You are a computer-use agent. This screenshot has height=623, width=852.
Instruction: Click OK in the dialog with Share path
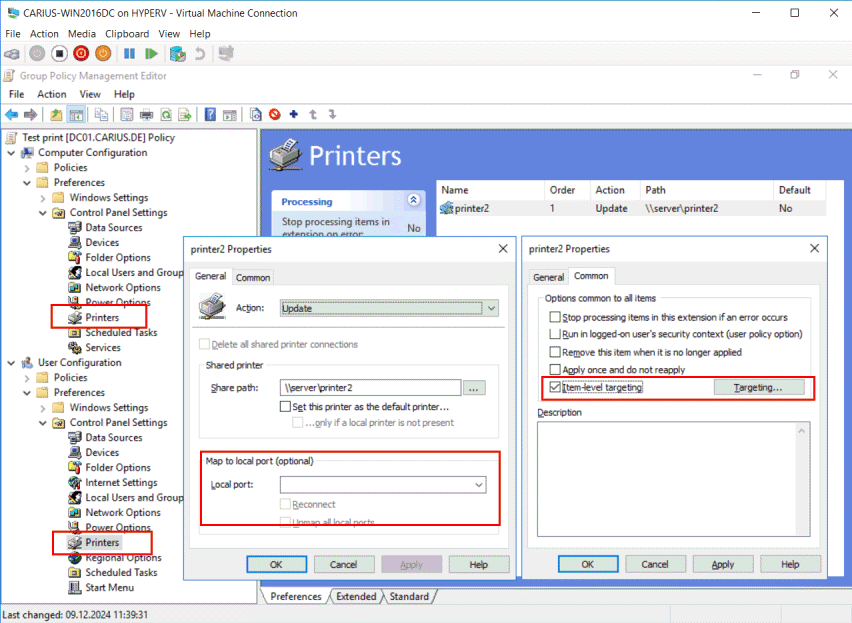pyautogui.click(x=277, y=564)
